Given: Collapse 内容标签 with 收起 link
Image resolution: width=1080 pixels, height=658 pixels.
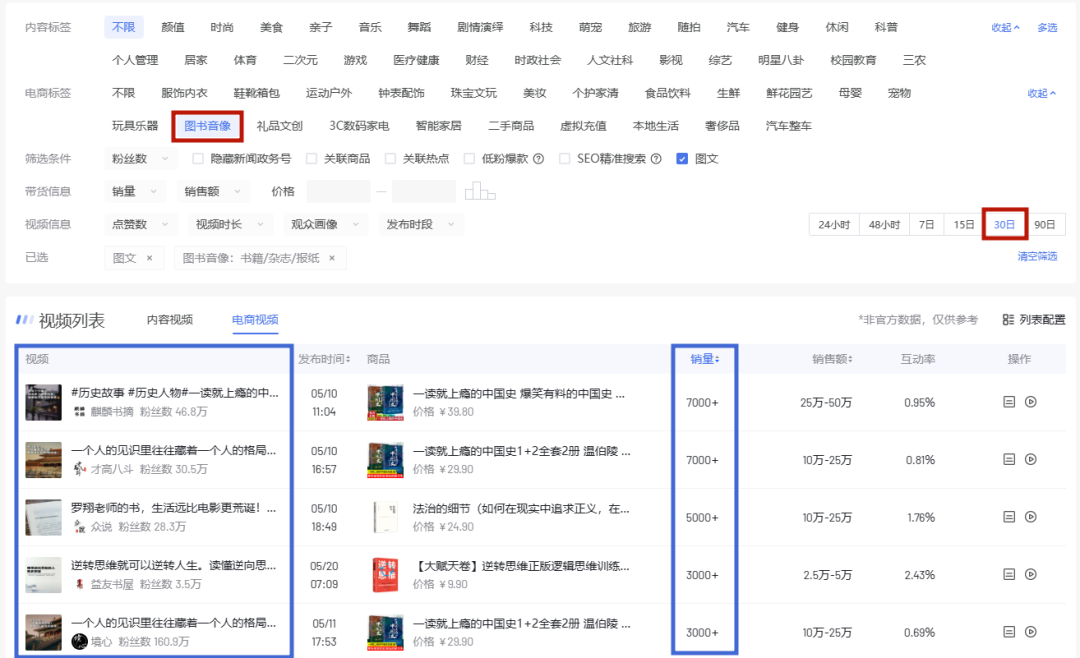Looking at the screenshot, I should pyautogui.click(x=1005, y=28).
